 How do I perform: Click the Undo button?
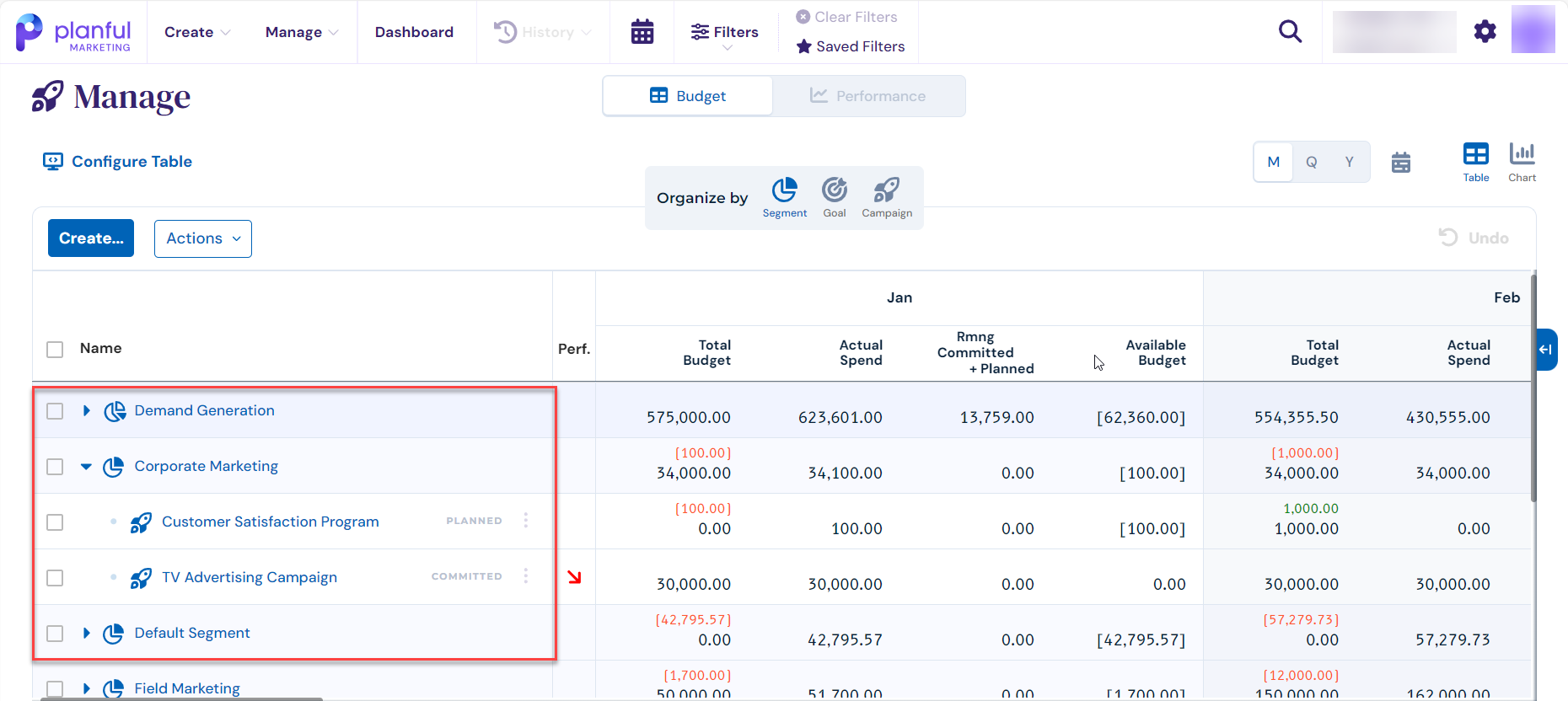(1473, 238)
